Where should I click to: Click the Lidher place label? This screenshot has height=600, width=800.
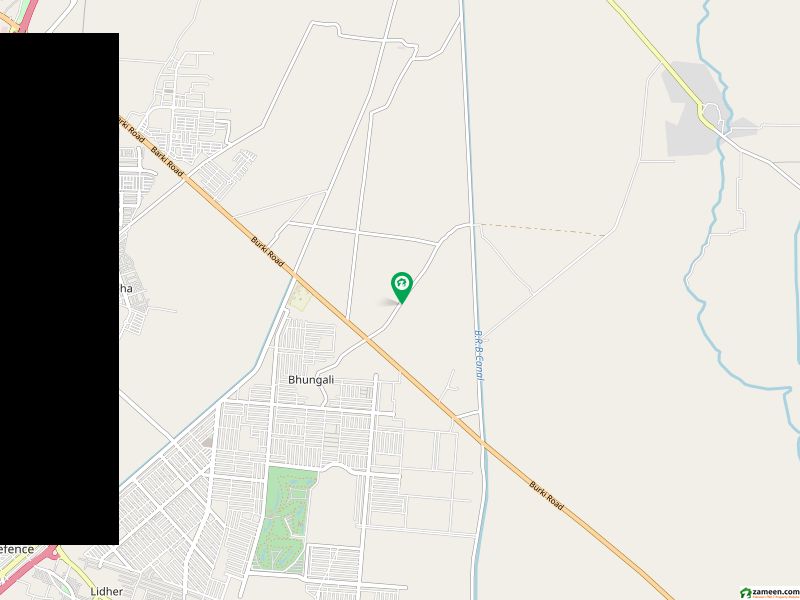tap(107, 591)
